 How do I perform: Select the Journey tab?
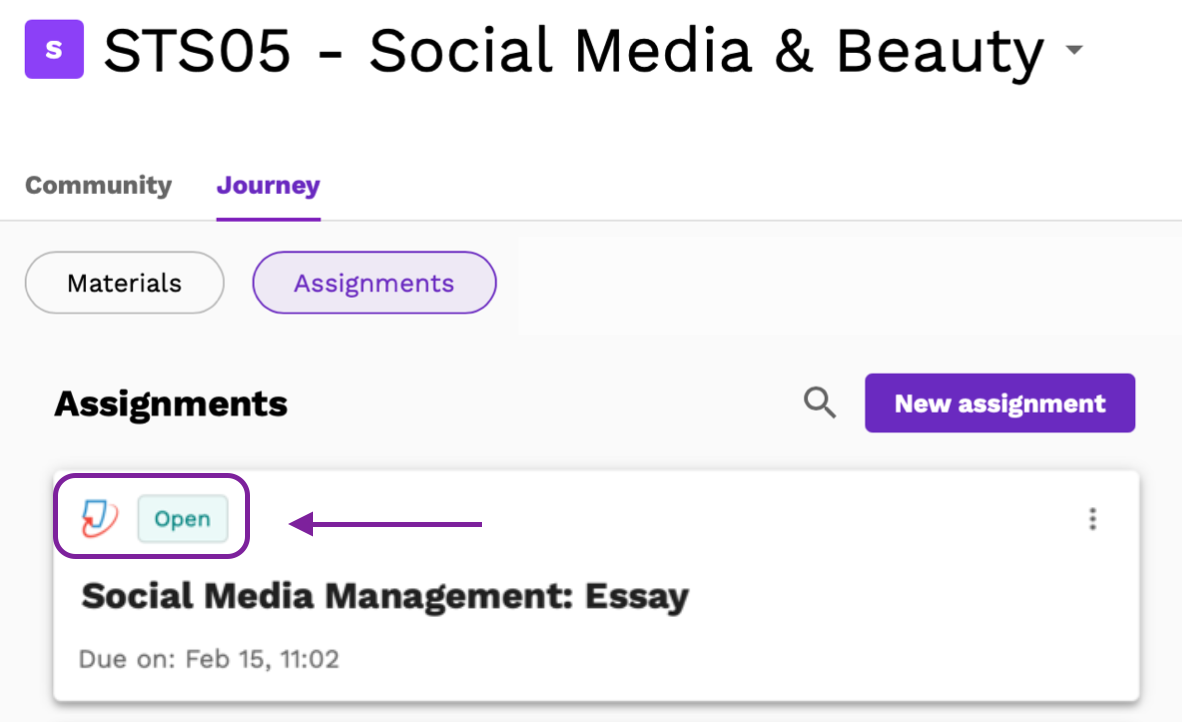tap(268, 185)
